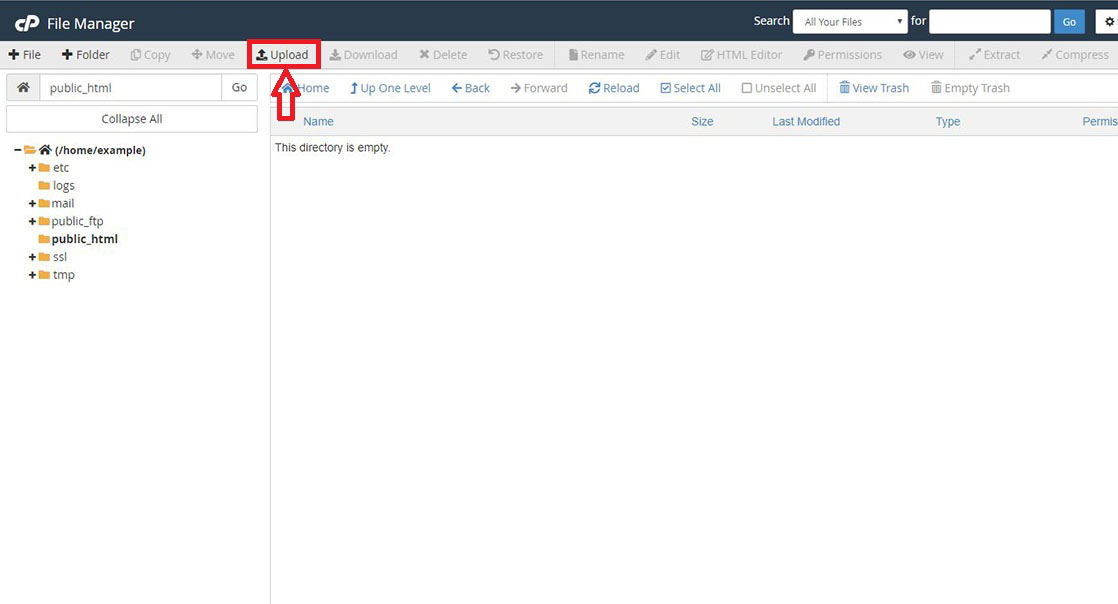Click the View toolbar button
The image size is (1118, 604).
pyautogui.click(x=923, y=55)
